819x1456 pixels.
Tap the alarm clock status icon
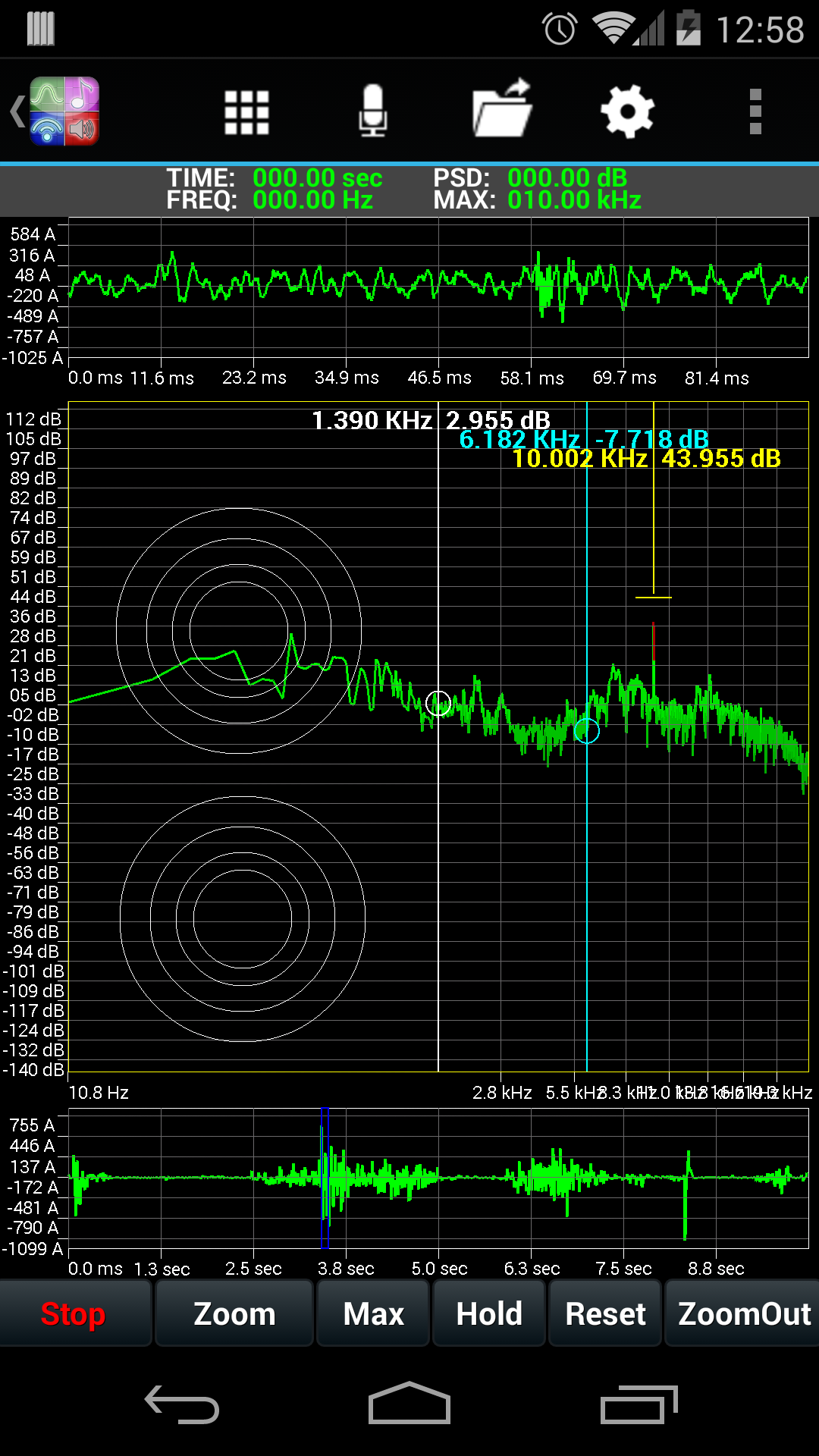(x=560, y=30)
